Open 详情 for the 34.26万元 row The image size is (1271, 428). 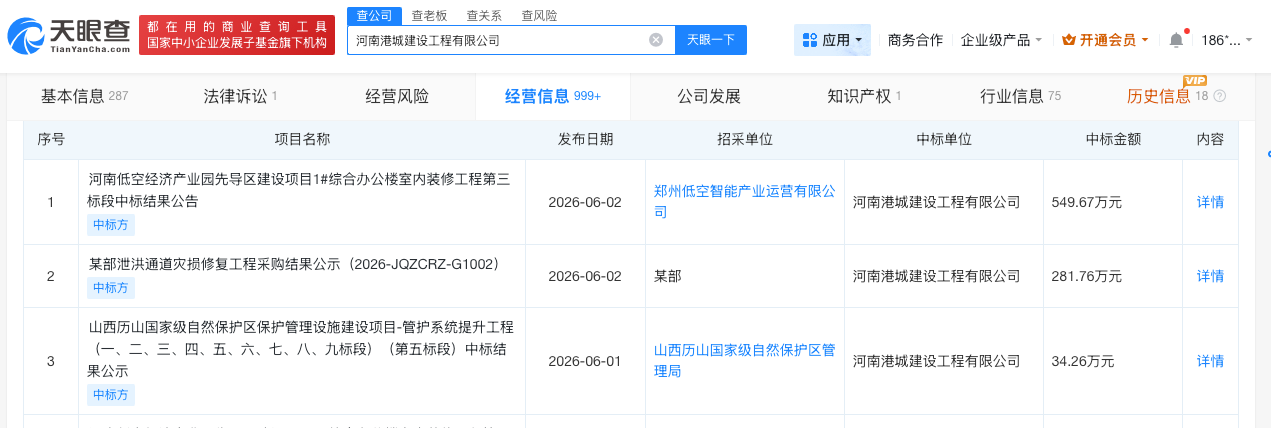click(1210, 361)
